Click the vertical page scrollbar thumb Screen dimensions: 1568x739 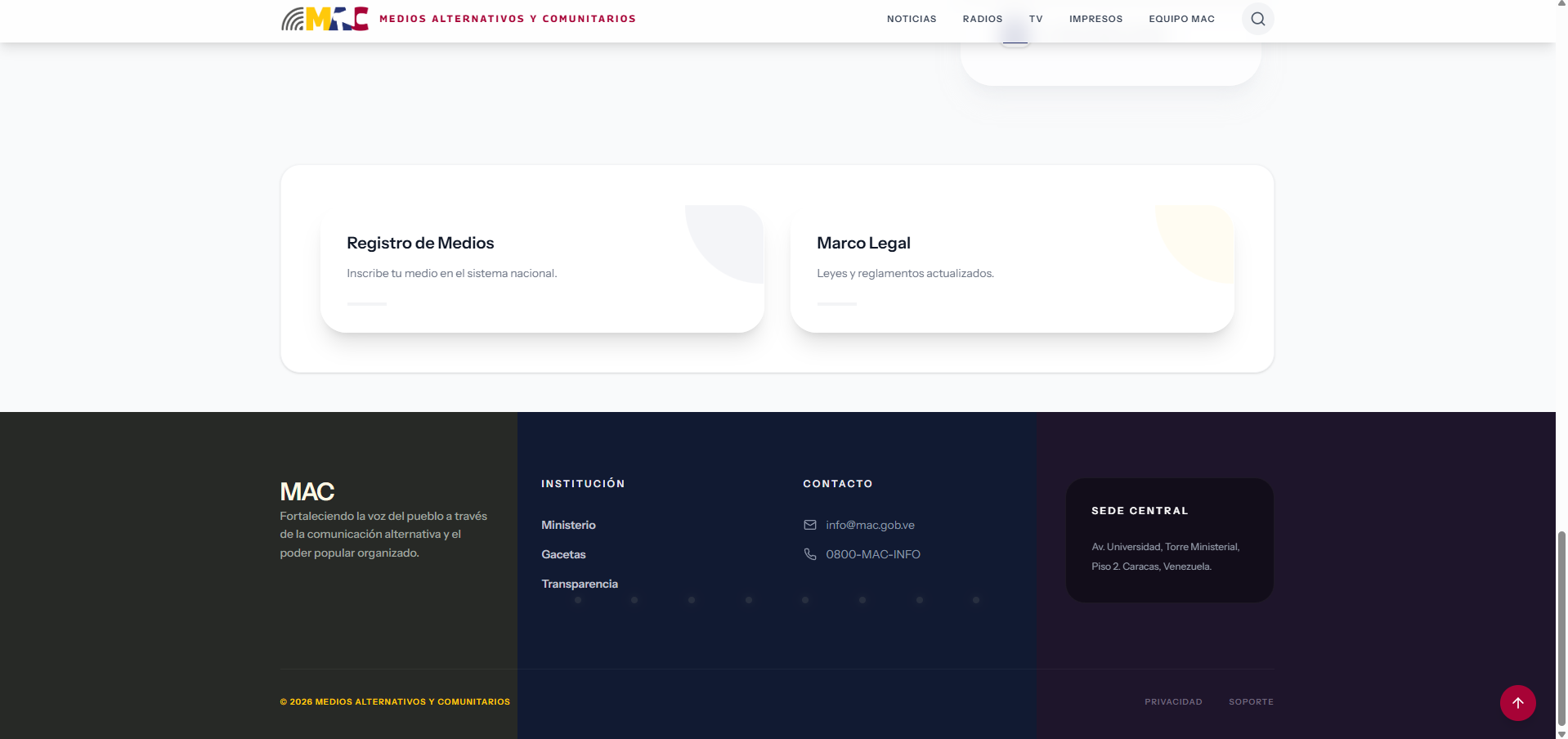[1561, 628]
